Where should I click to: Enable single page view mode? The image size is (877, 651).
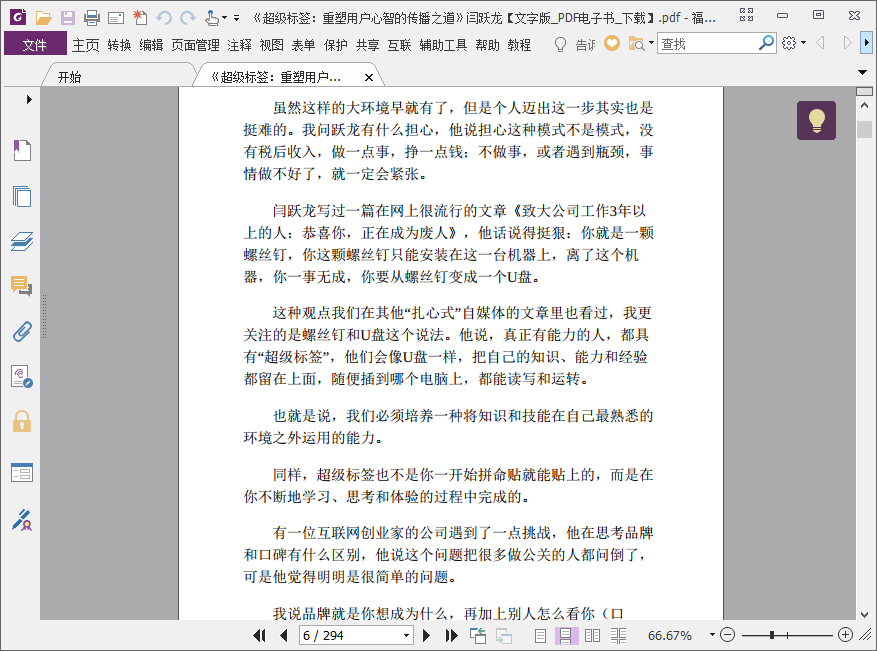click(x=540, y=636)
